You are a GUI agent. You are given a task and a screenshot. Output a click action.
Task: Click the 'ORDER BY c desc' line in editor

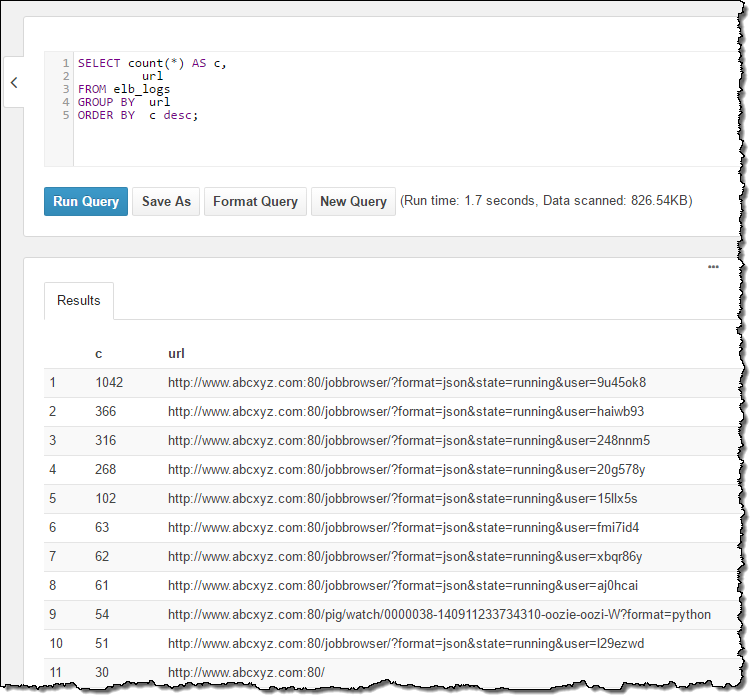point(138,115)
